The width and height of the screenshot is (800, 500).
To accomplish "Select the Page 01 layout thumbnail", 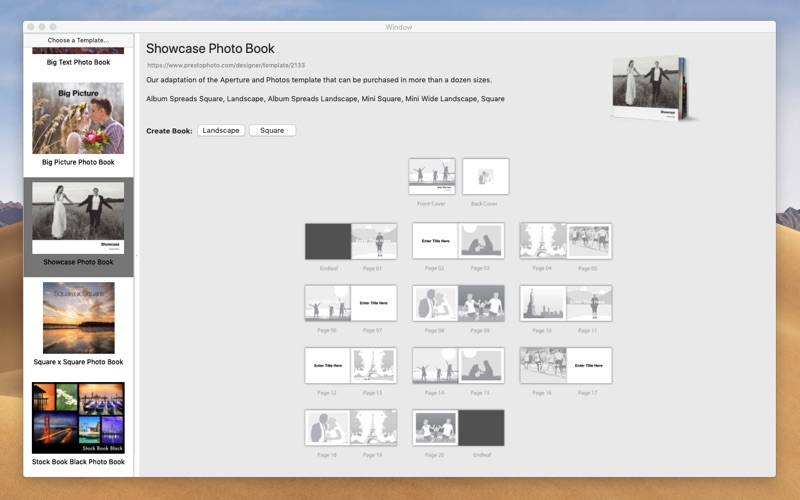I will click(374, 241).
